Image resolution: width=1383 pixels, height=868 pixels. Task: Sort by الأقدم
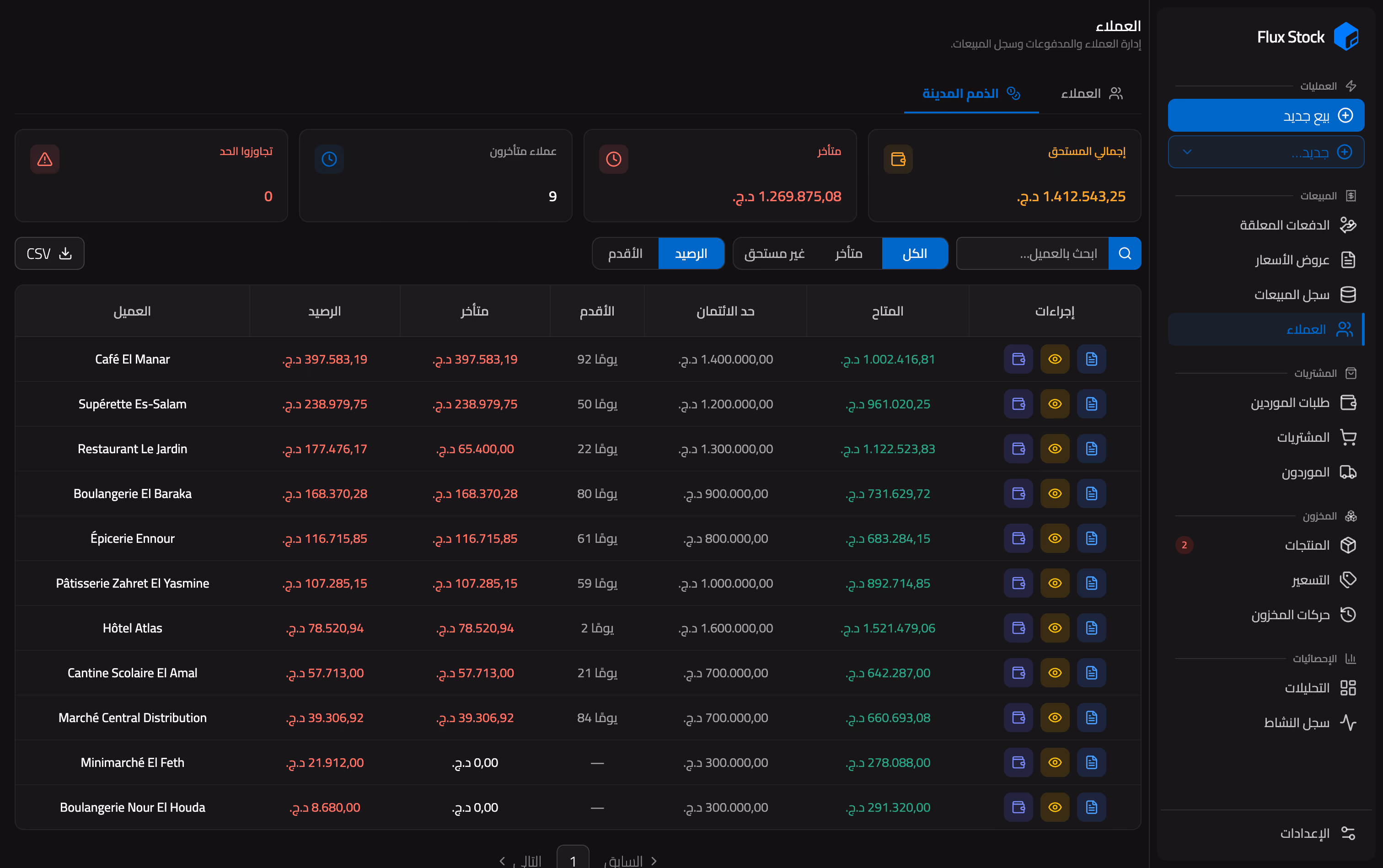pos(625,253)
